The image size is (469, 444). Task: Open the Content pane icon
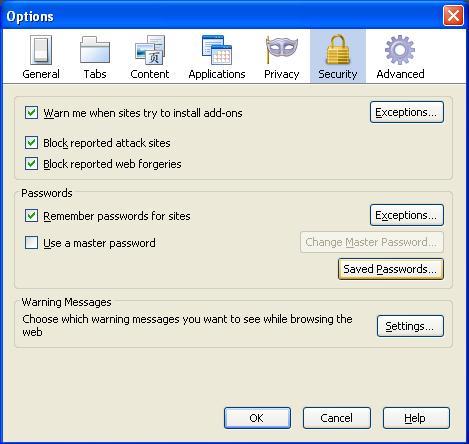tap(150, 50)
